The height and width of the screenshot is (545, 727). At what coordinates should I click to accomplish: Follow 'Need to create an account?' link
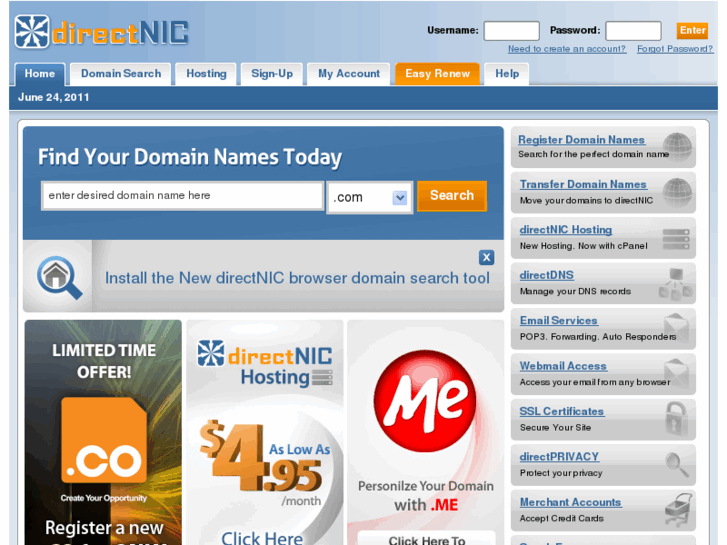[567, 49]
